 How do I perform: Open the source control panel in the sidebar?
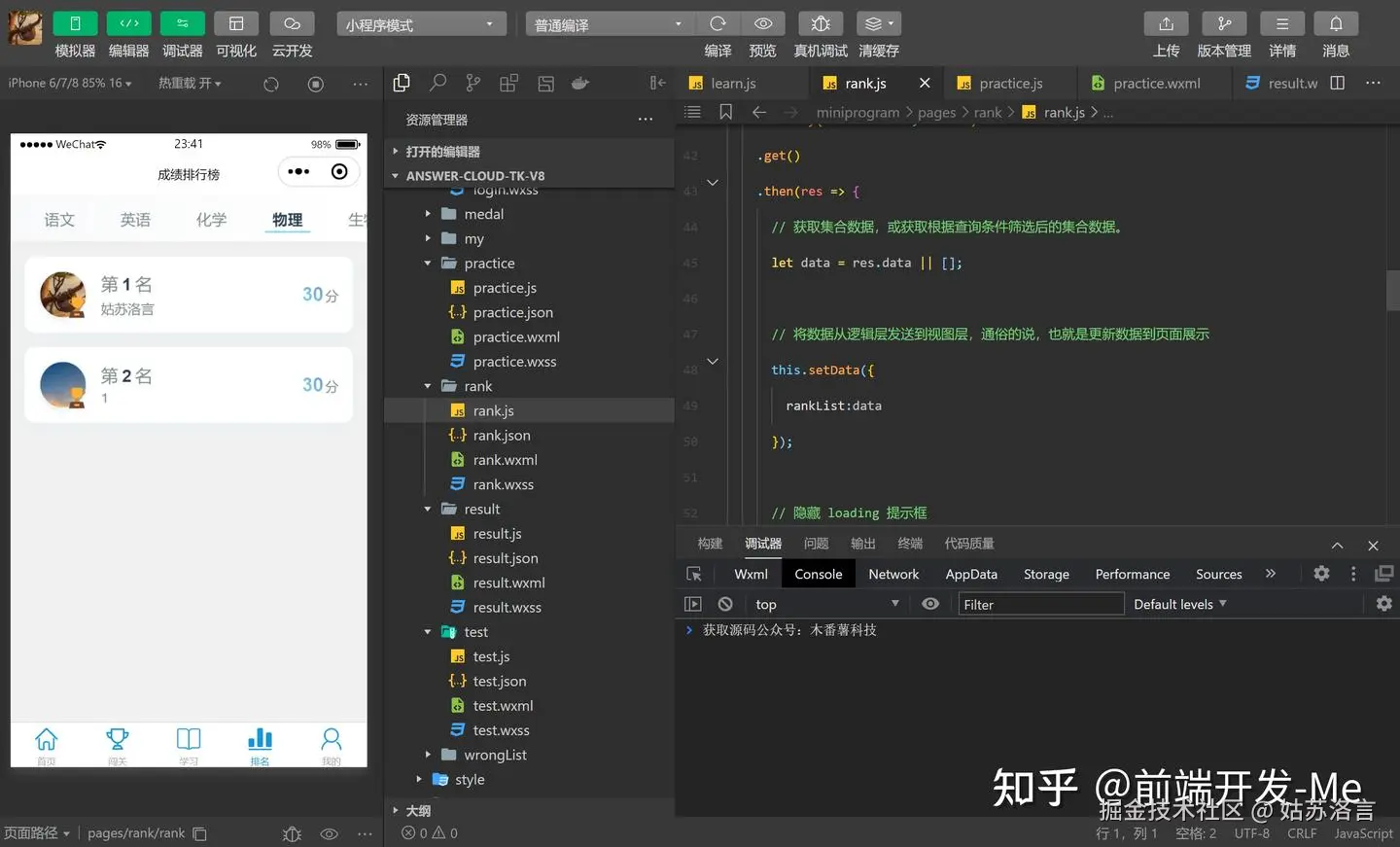[473, 84]
